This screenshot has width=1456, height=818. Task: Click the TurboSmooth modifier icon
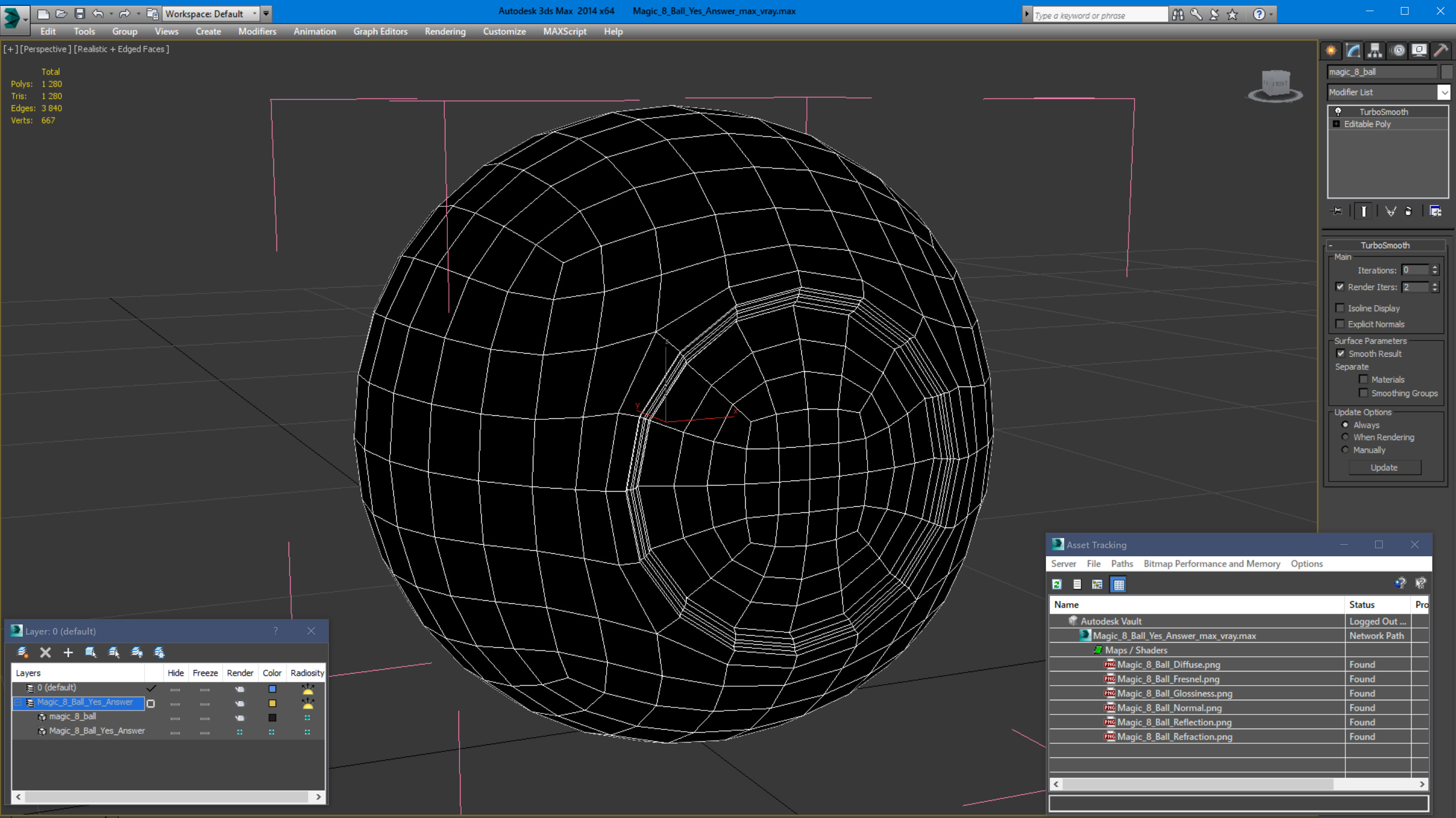[x=1337, y=111]
